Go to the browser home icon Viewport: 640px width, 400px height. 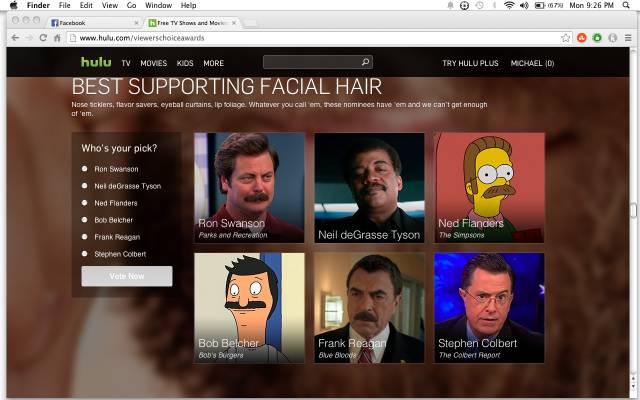click(x=57, y=38)
